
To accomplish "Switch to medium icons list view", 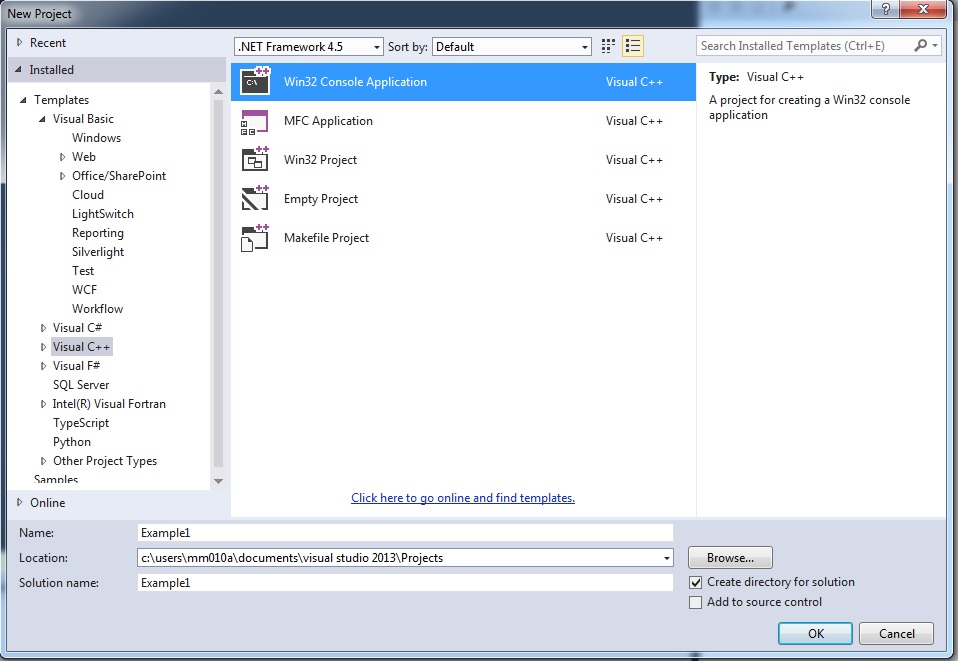I will (x=632, y=47).
